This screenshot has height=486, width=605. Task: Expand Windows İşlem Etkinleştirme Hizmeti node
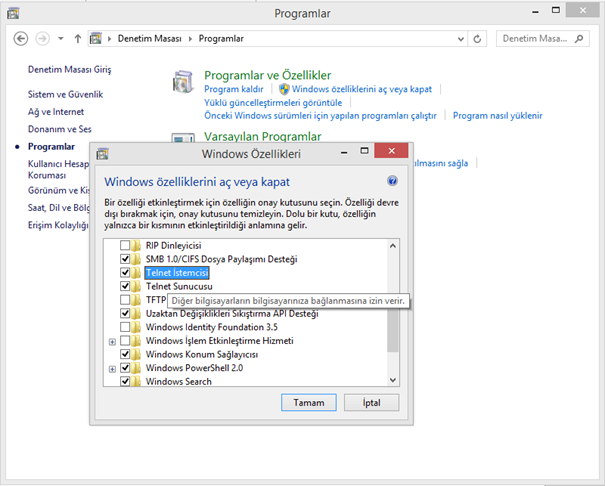tap(112, 342)
